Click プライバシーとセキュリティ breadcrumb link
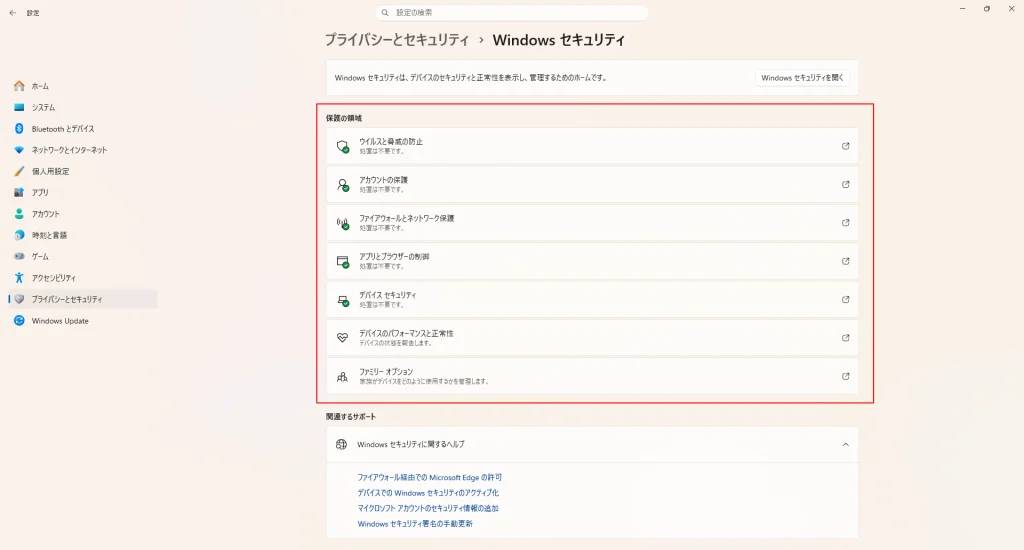 (x=396, y=40)
